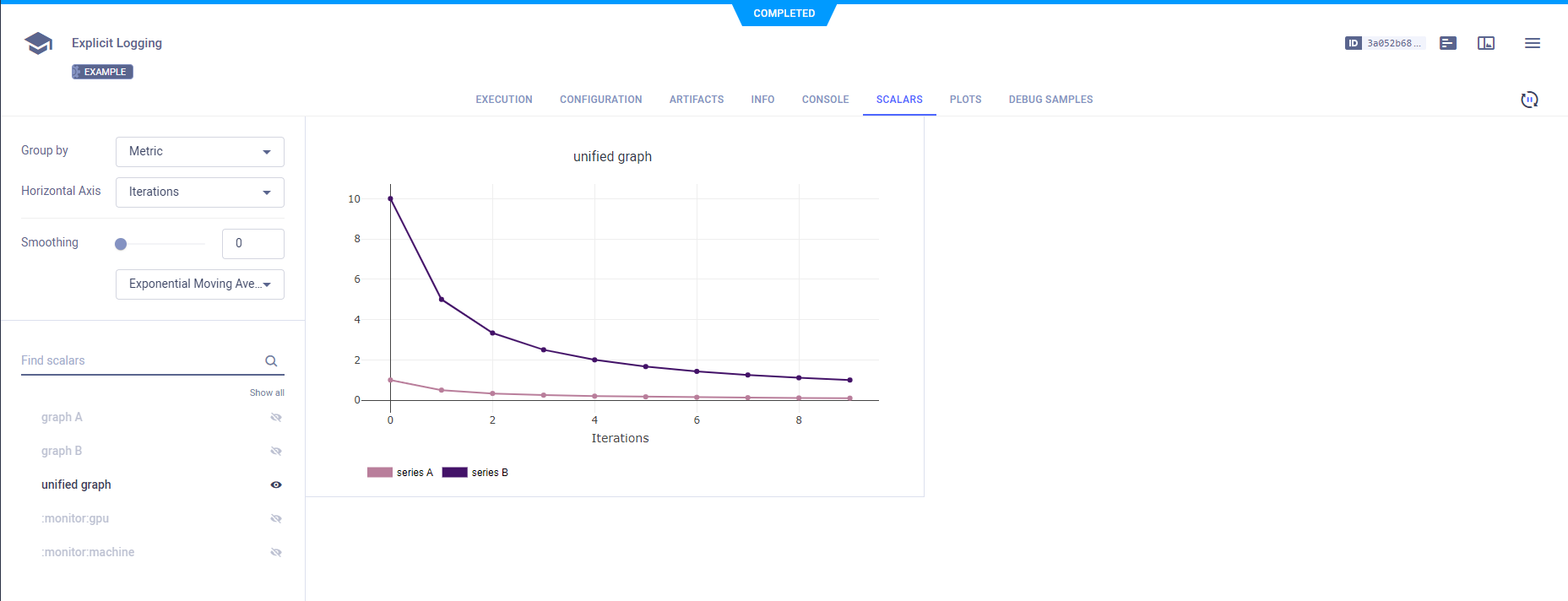
Task: Switch to the DEBUG SAMPLES tab
Action: [1050, 100]
